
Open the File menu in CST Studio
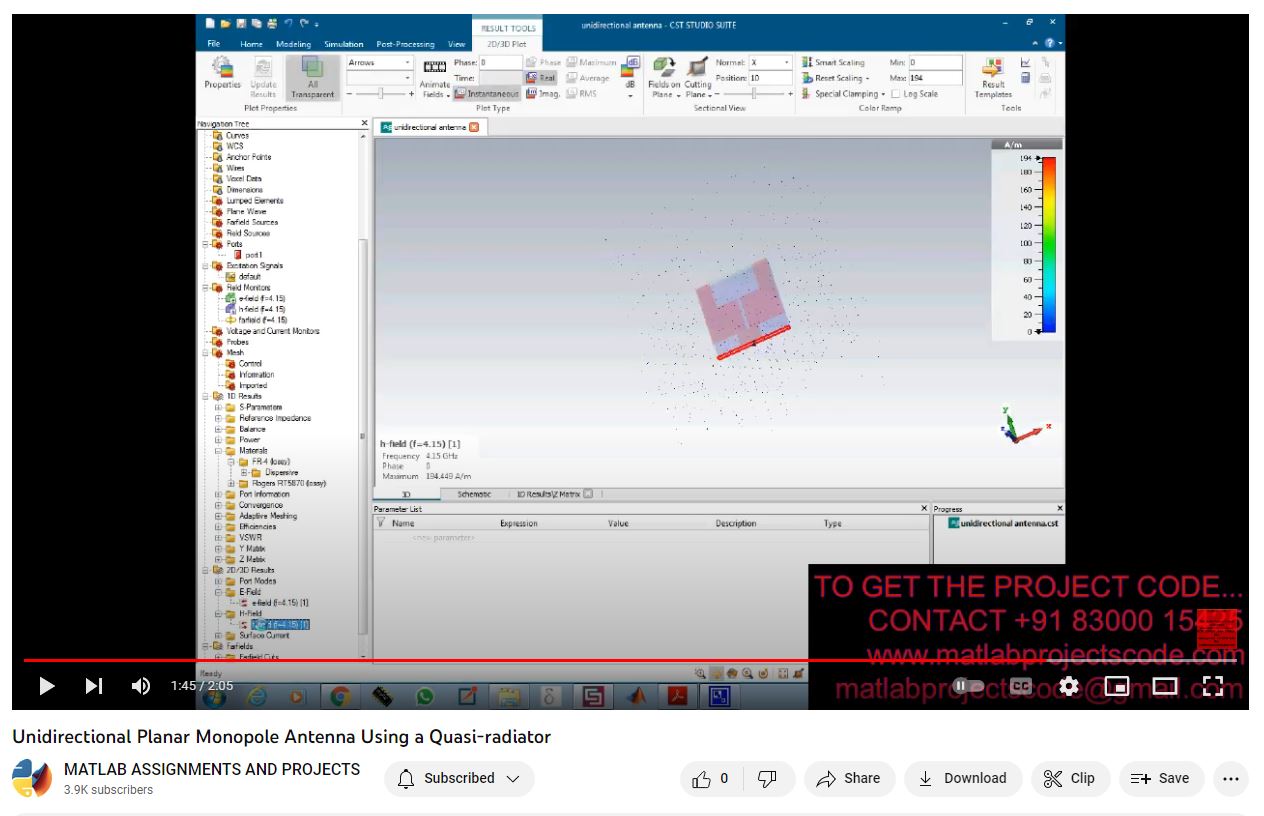[x=214, y=44]
